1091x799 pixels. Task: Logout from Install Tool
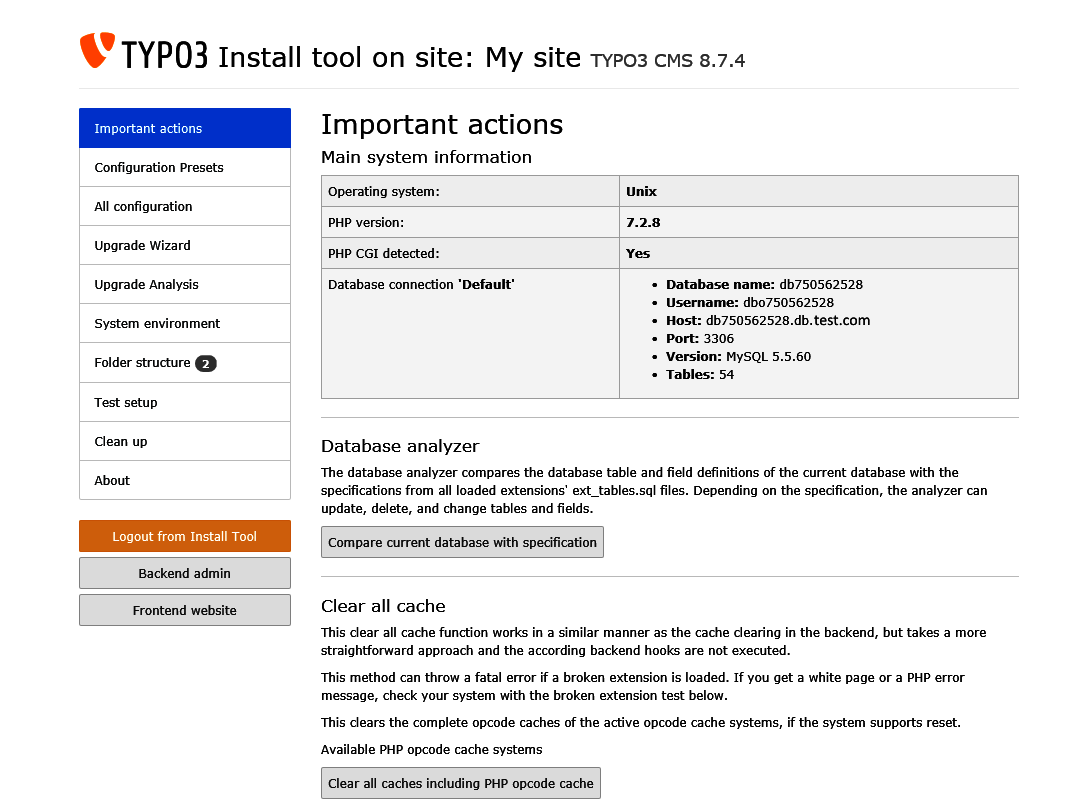pyautogui.click(x=184, y=535)
